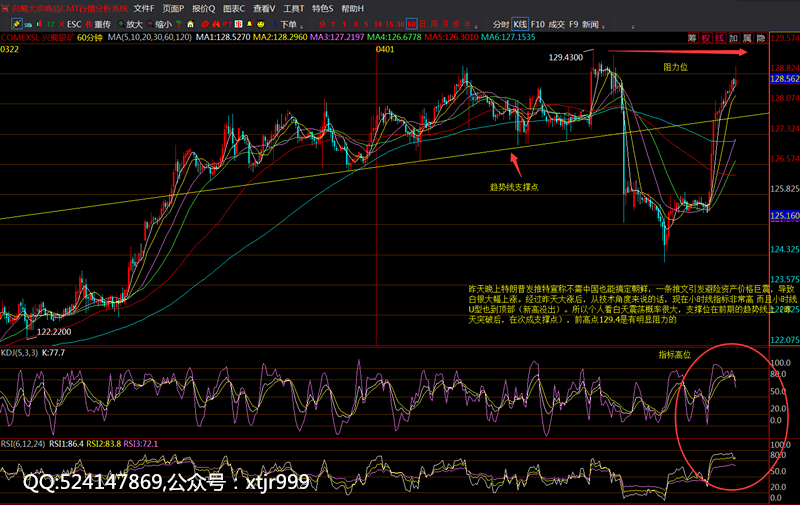
Task: Click the red swirl icon before binoculars
Action: click(205, 24)
